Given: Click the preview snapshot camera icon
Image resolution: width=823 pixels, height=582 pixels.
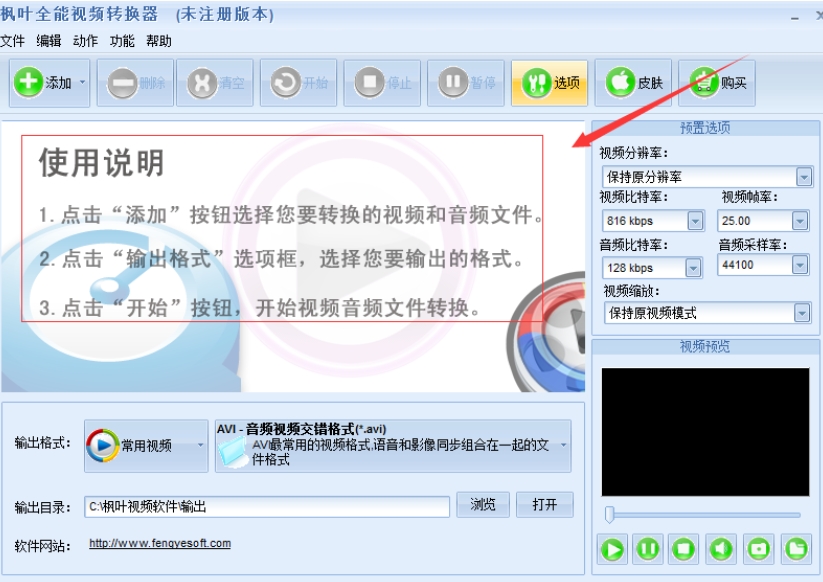Looking at the screenshot, I should coord(758,549).
